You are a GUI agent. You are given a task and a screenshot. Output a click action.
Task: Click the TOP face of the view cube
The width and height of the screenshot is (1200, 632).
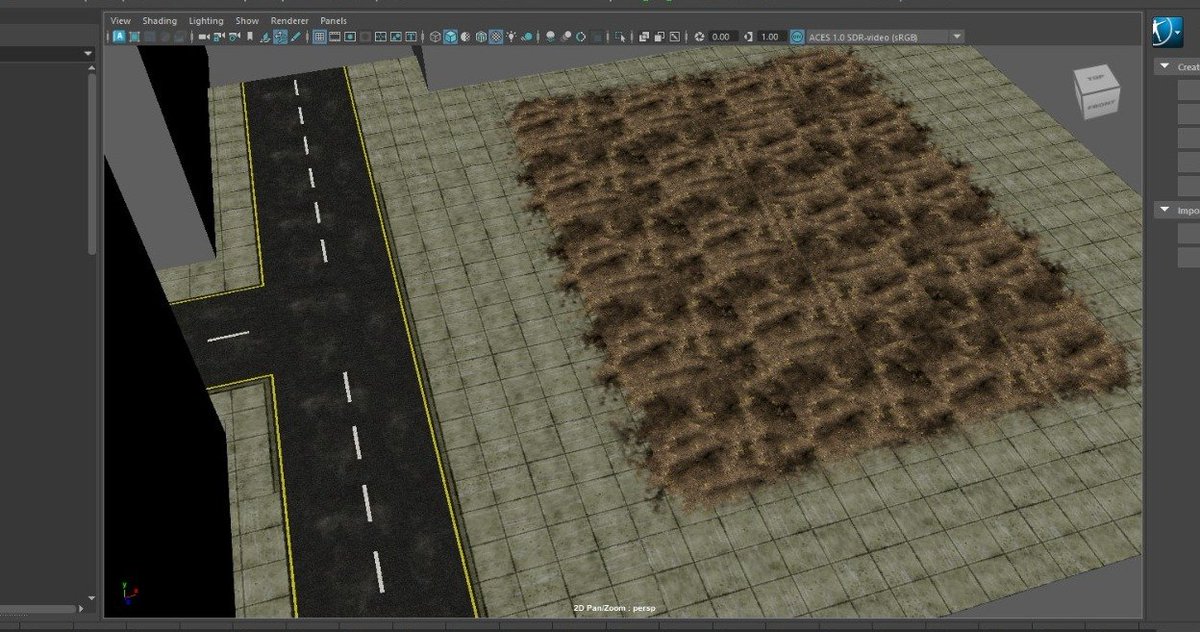pos(1096,77)
